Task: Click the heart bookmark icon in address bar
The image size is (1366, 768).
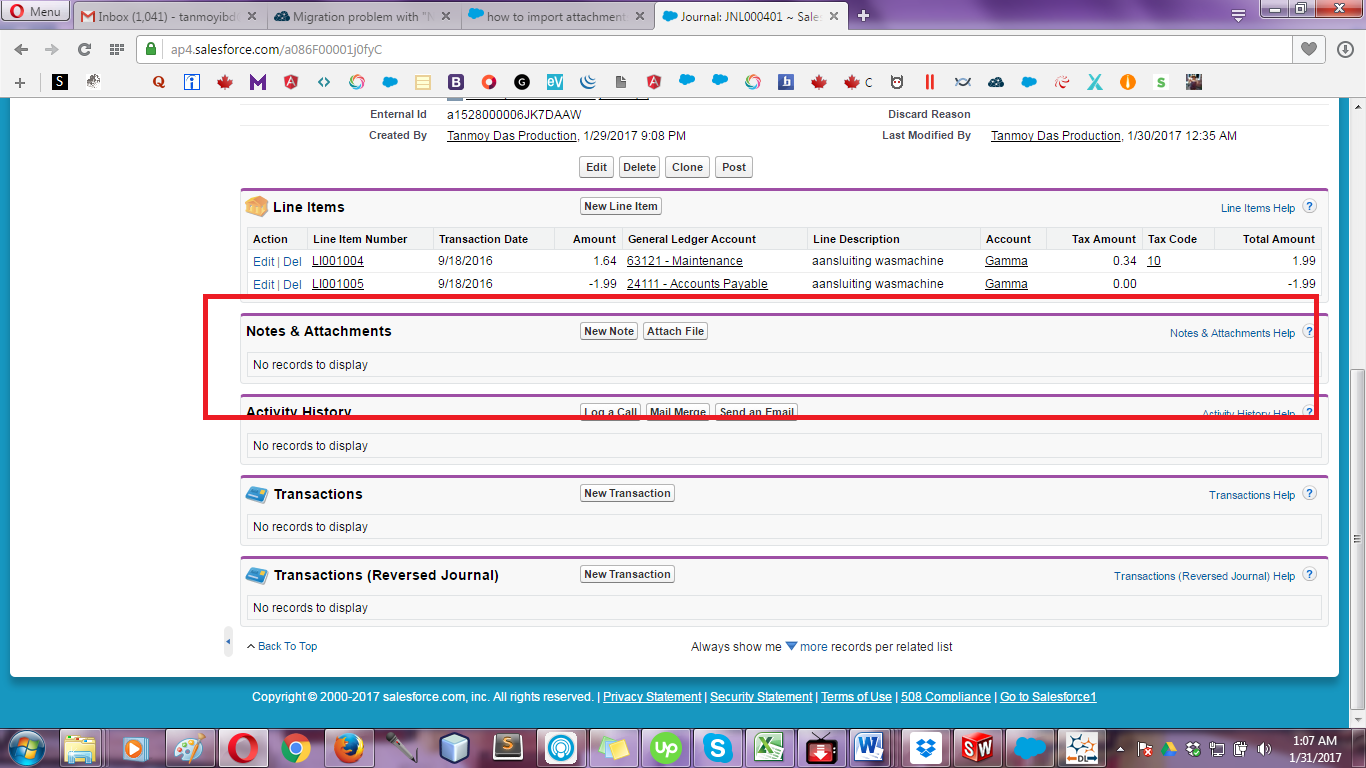Action: click(1308, 49)
